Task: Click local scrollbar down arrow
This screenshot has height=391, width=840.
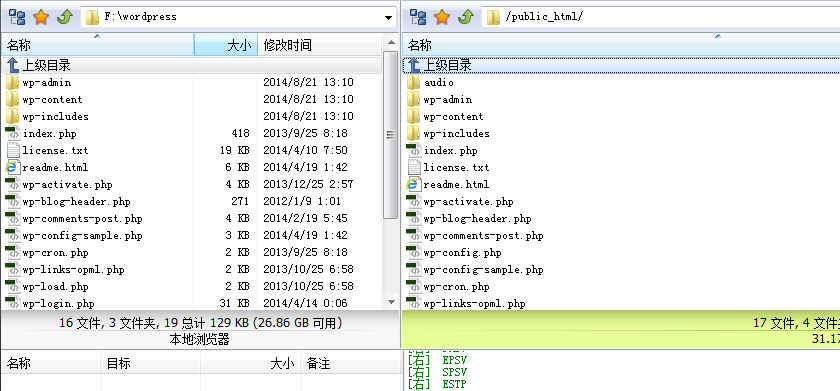Action: pos(391,302)
